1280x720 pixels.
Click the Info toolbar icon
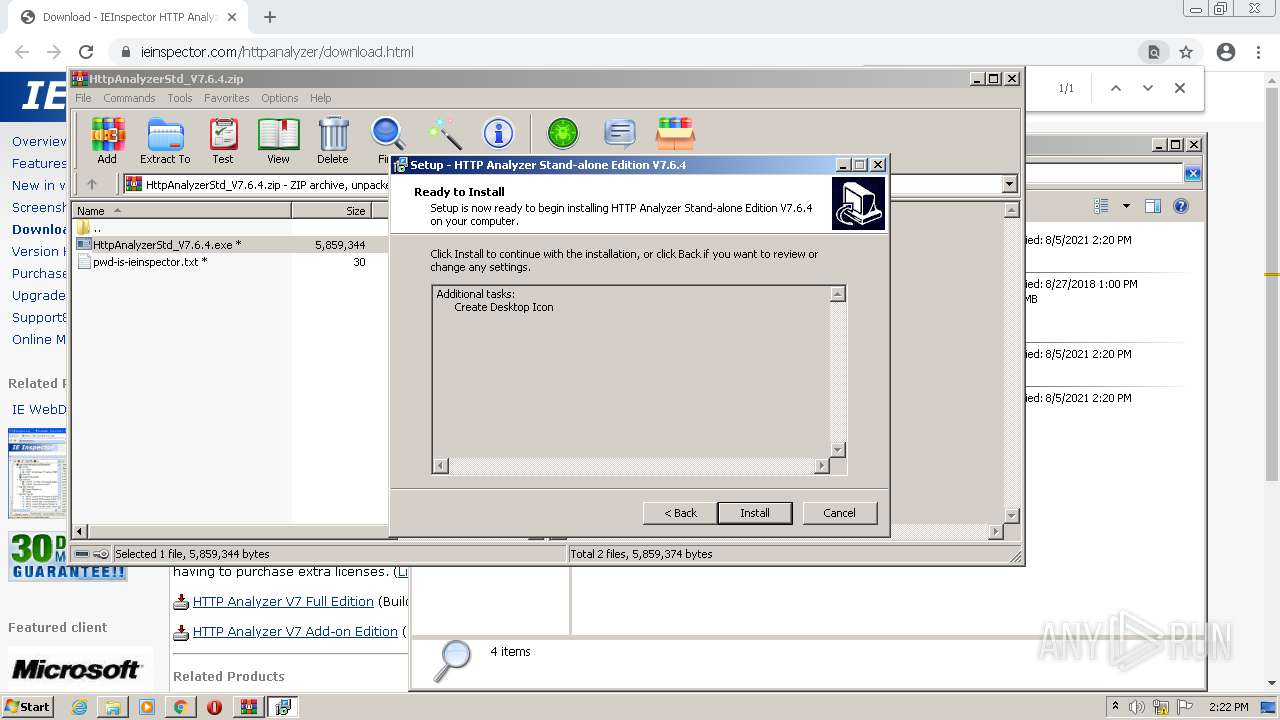click(x=498, y=133)
